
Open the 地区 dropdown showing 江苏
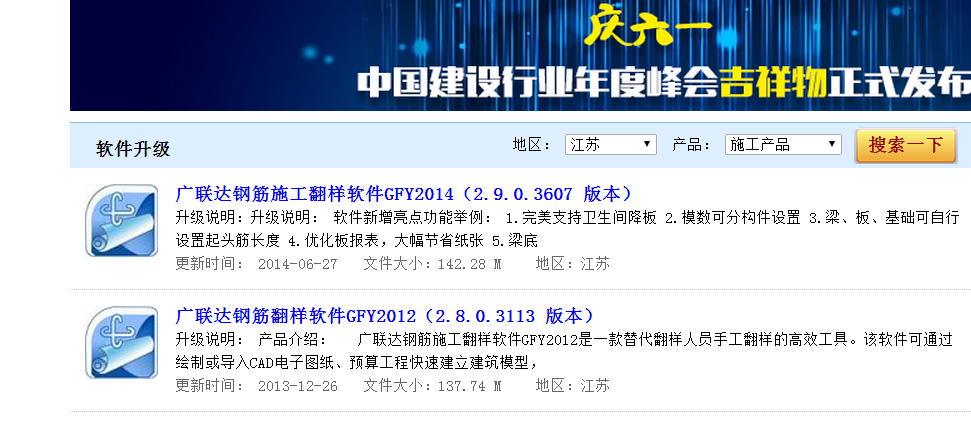click(x=611, y=145)
